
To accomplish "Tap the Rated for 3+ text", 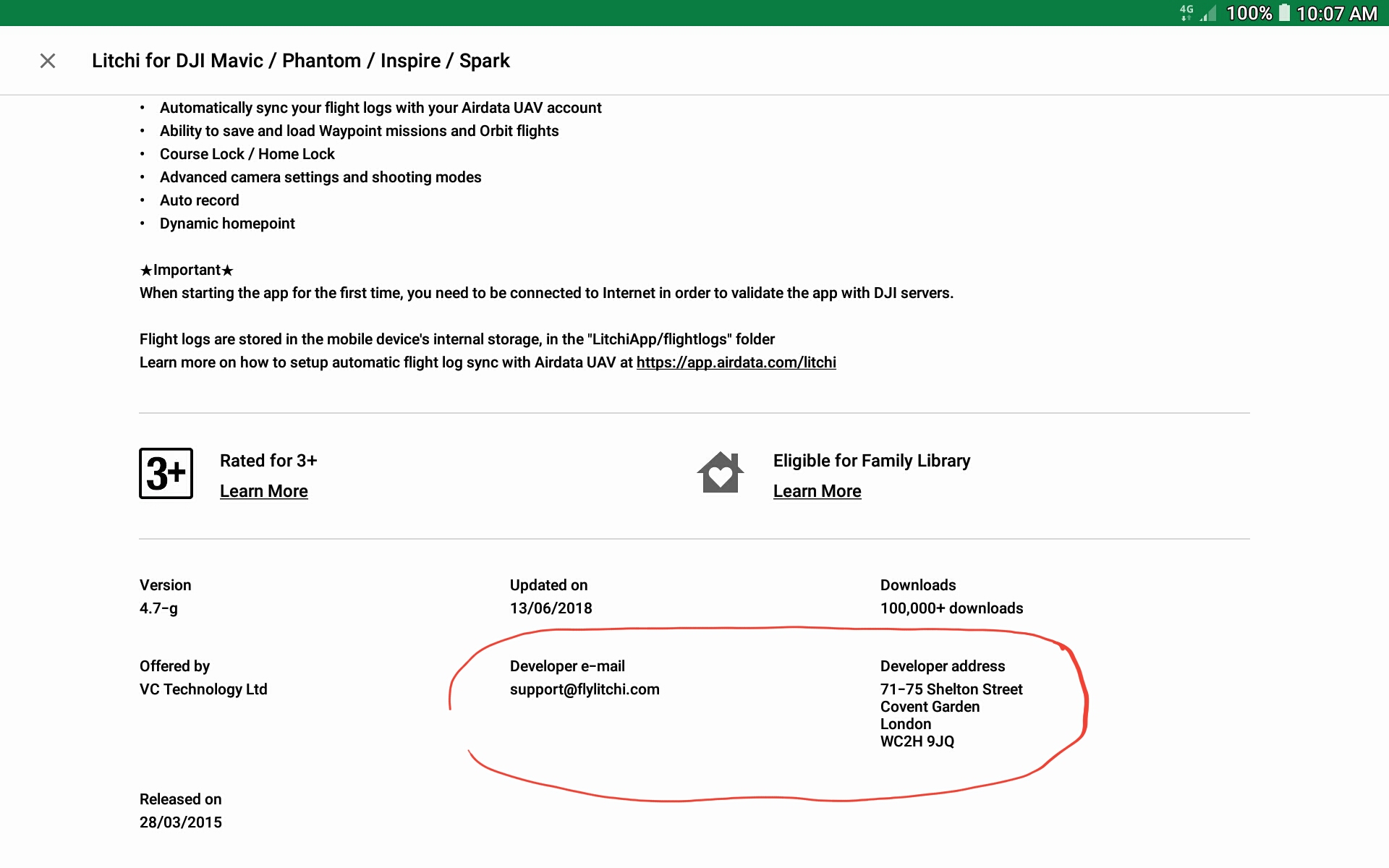I will pos(268,461).
